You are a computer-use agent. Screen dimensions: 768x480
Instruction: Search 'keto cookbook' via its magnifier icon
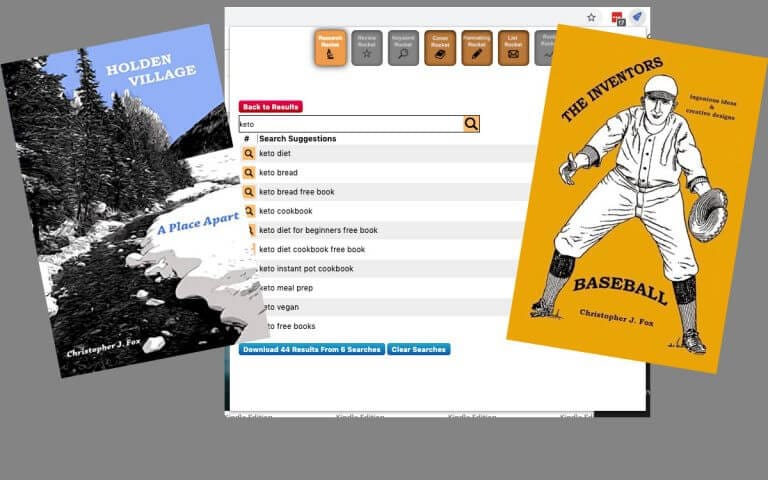tap(249, 211)
